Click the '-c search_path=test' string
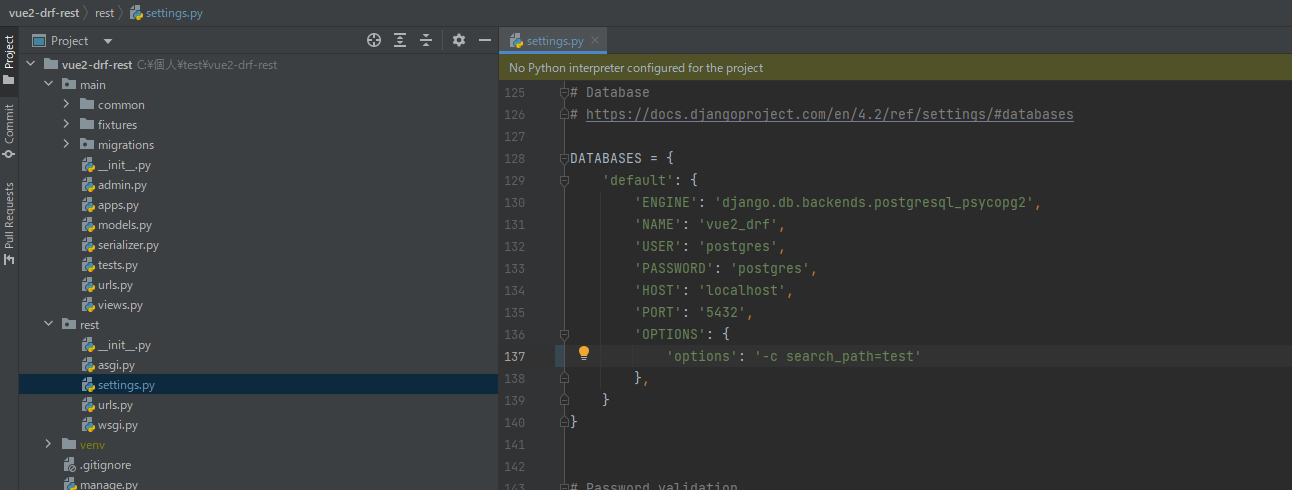Image resolution: width=1292 pixels, height=490 pixels. 837,357
